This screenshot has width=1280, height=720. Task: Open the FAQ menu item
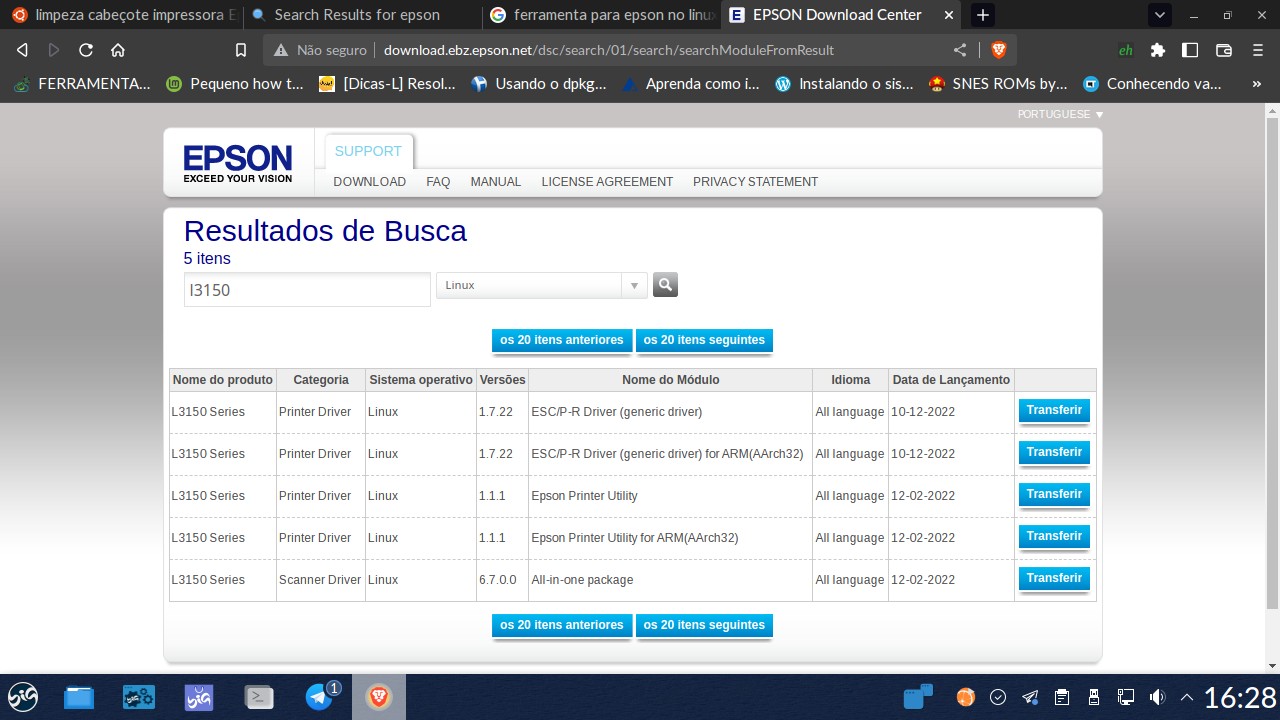tap(438, 182)
